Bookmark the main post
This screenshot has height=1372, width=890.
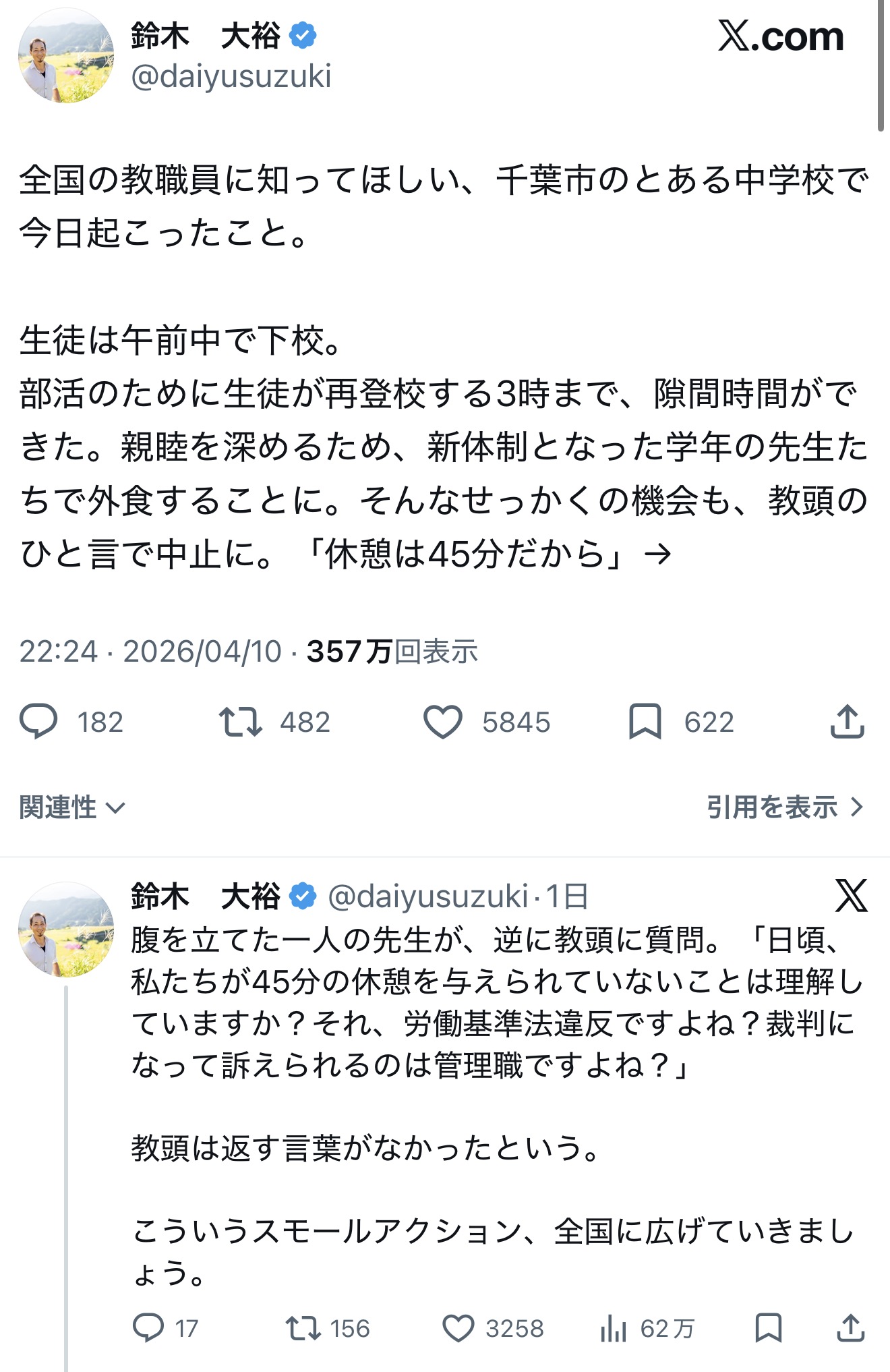645,722
